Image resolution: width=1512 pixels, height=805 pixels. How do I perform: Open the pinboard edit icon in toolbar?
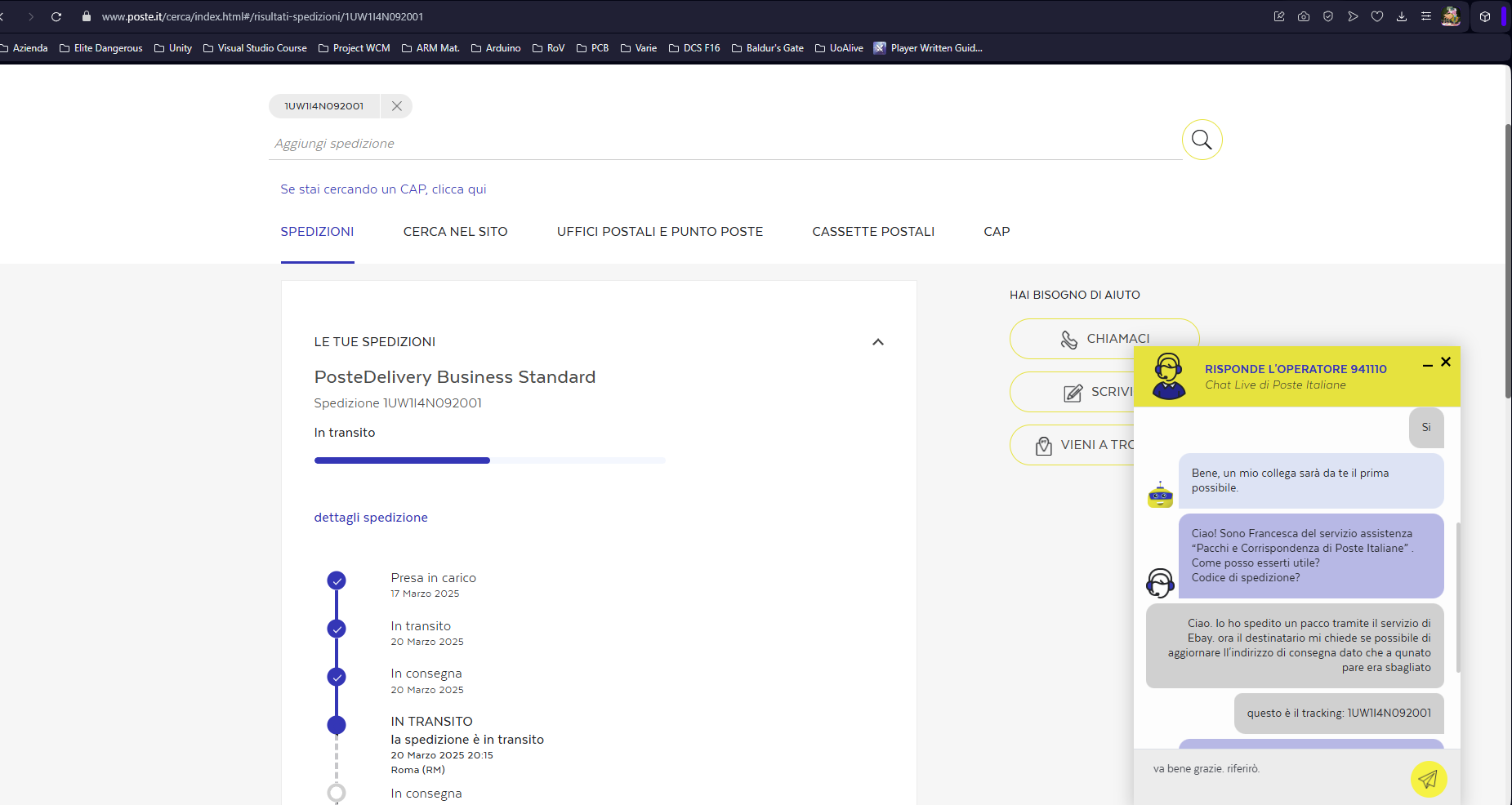[x=1279, y=16]
